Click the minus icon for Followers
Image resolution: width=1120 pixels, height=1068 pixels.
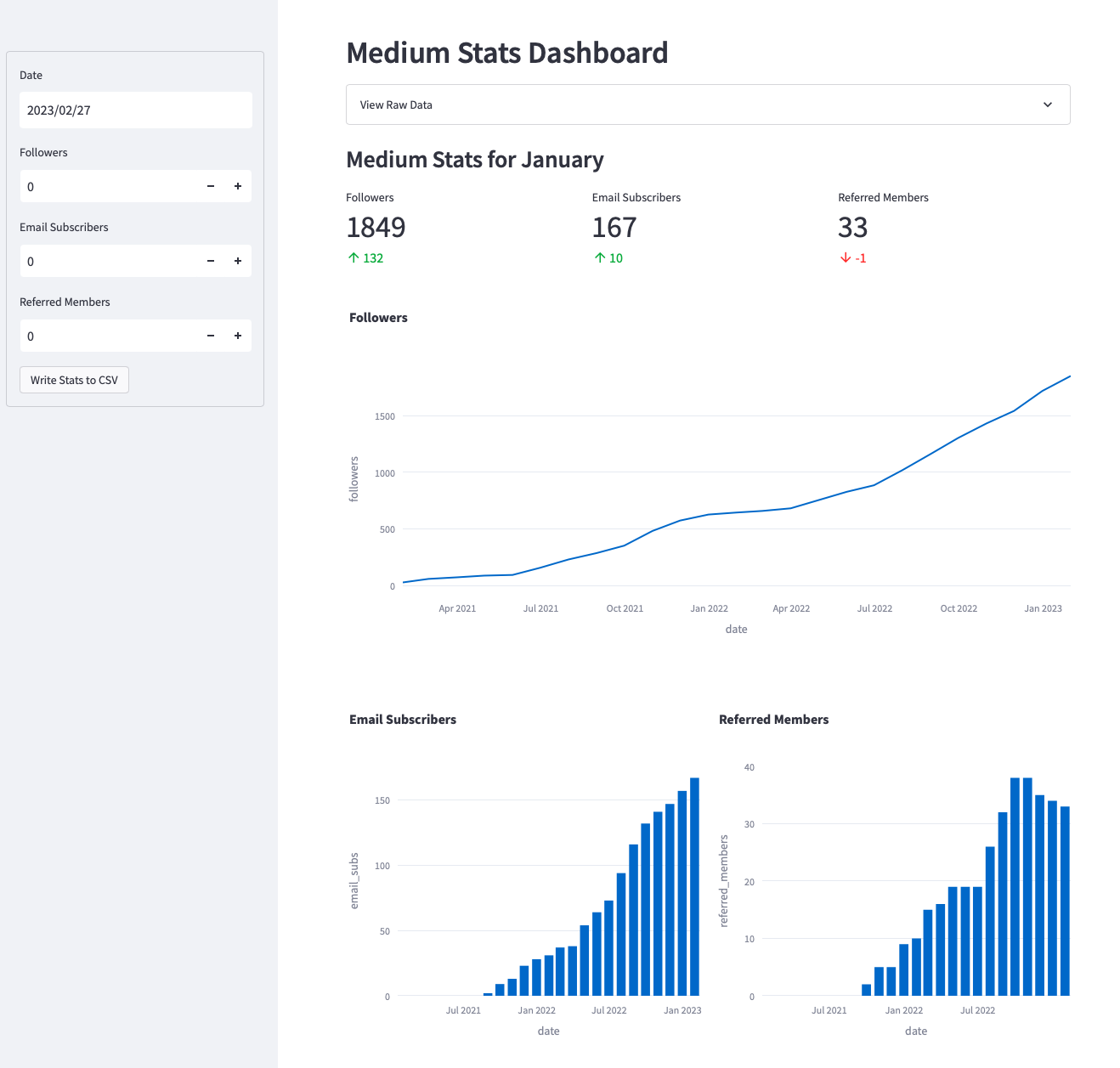click(211, 186)
